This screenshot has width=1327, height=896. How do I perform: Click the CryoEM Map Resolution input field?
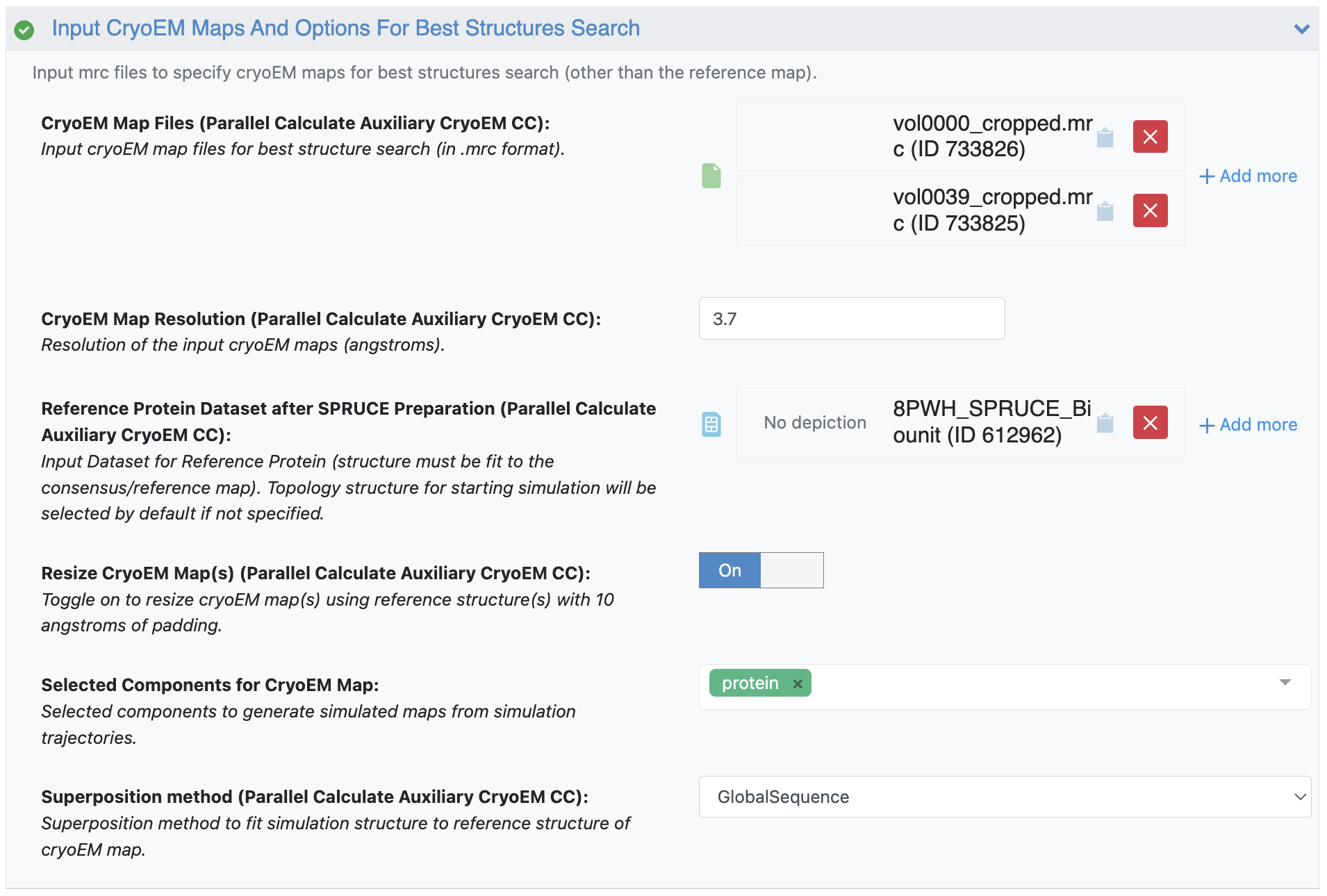click(x=851, y=319)
